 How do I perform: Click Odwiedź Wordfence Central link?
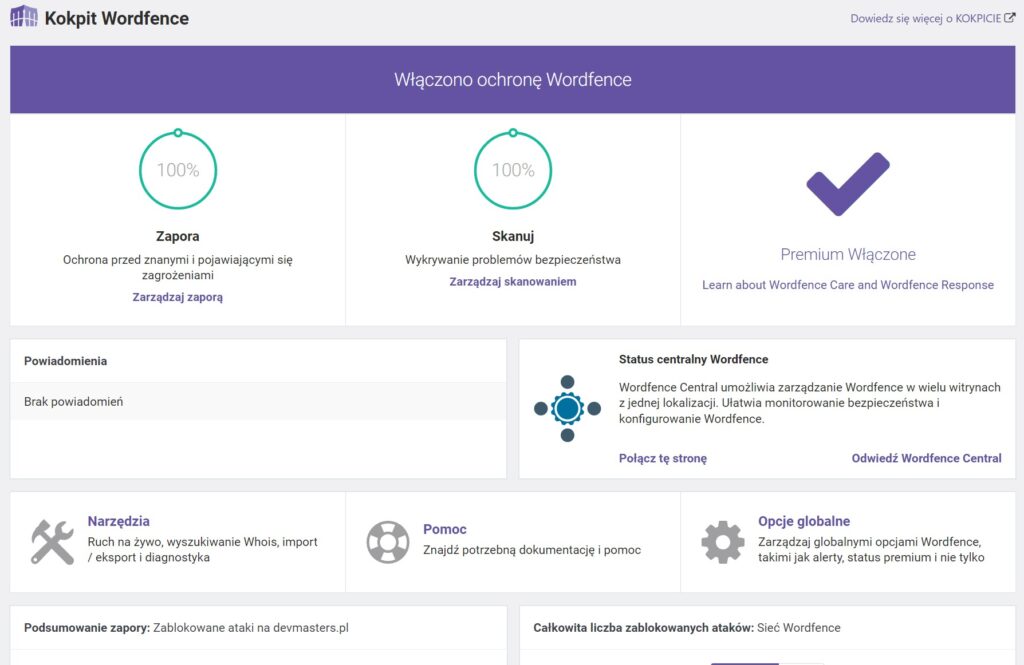tap(926, 459)
